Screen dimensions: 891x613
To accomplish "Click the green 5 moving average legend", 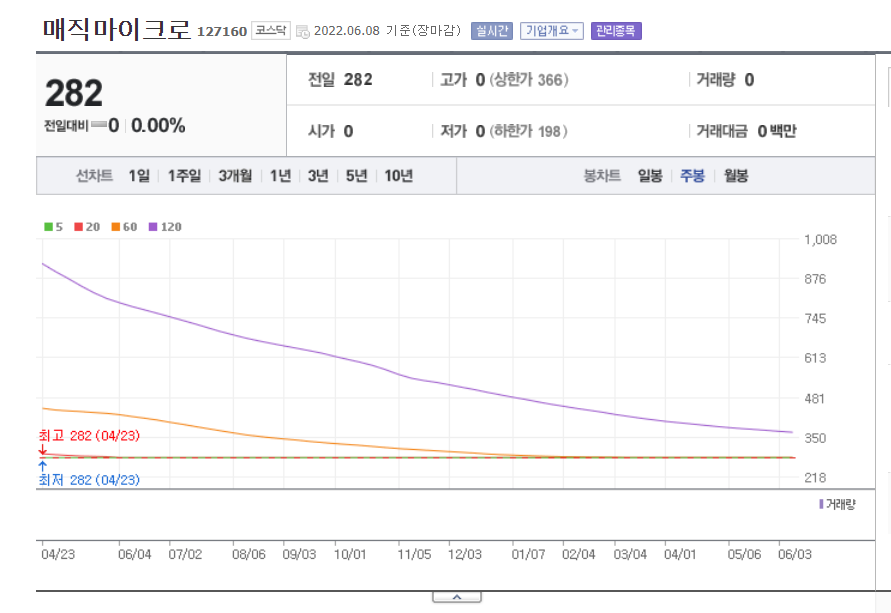I will (53, 227).
